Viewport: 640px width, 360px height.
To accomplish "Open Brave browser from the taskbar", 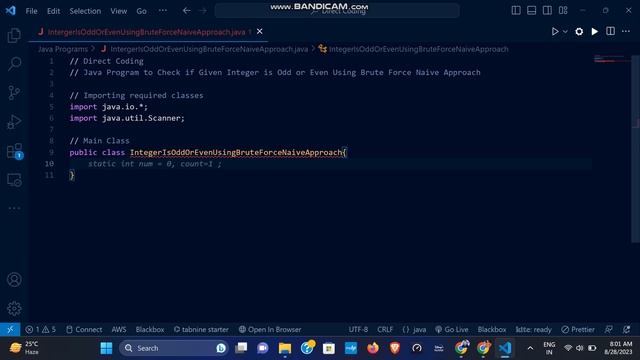I will pos(395,348).
